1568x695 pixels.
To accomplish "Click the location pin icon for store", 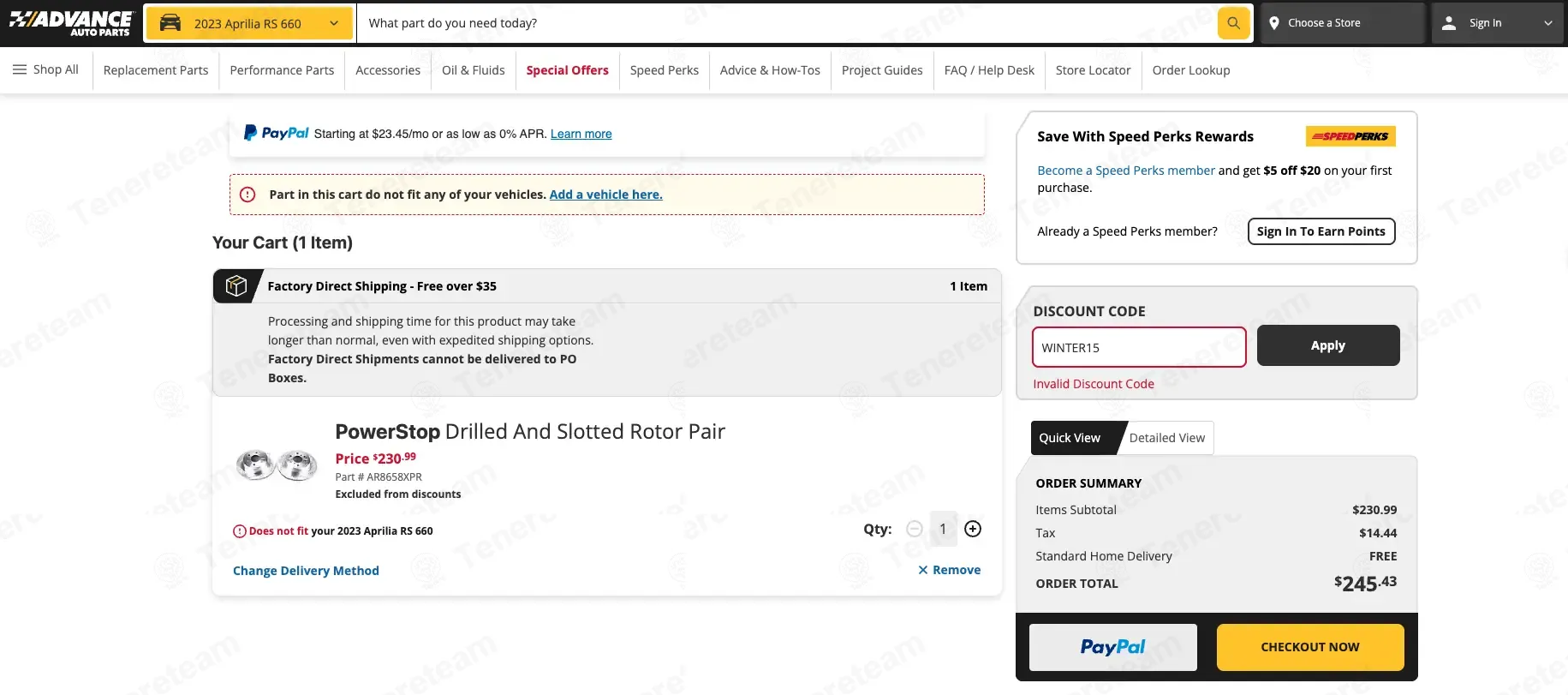I will coord(1274,23).
